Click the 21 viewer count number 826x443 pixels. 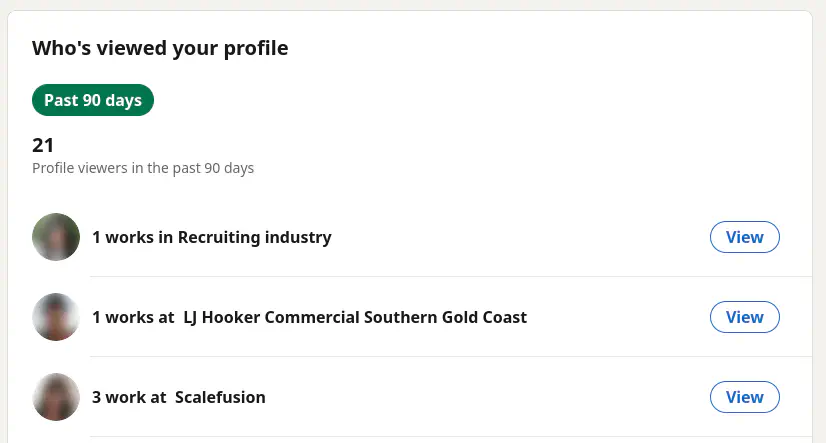tap(43, 145)
